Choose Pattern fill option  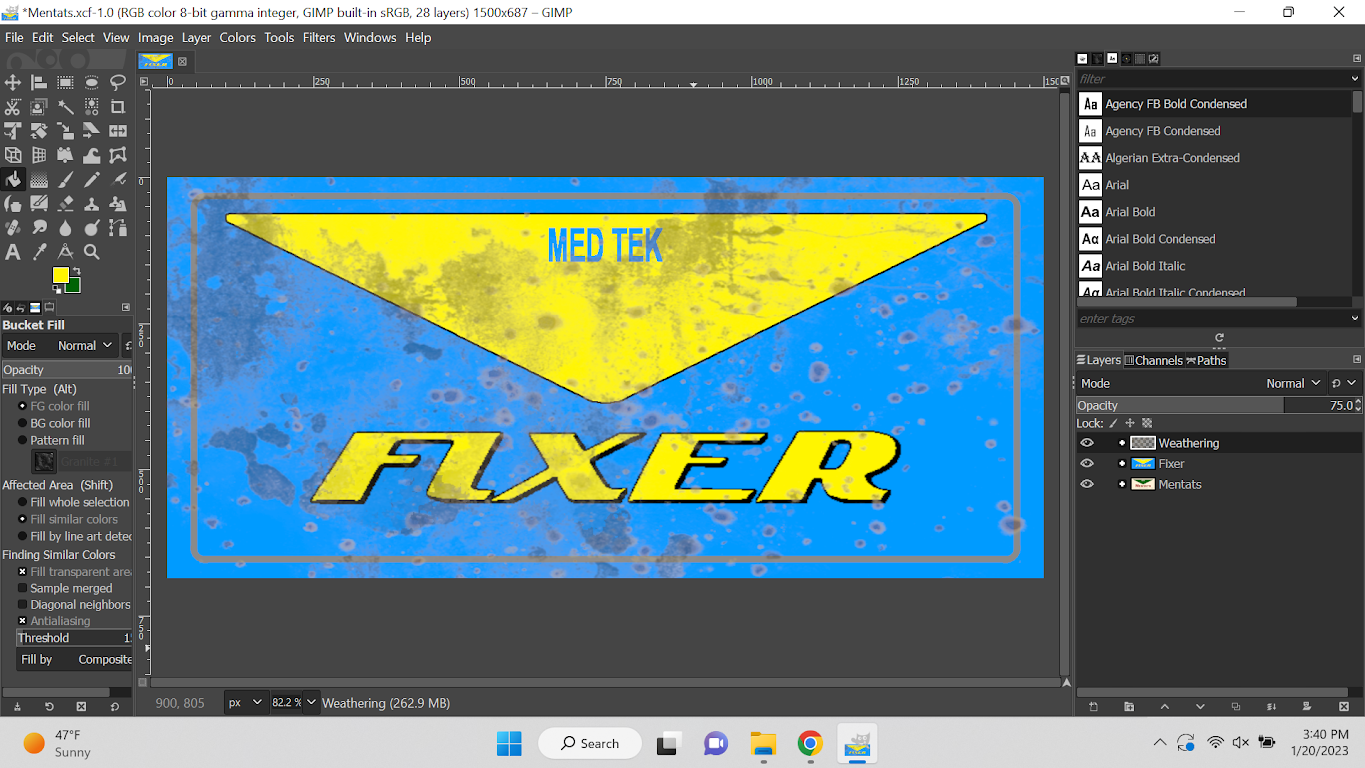52,440
